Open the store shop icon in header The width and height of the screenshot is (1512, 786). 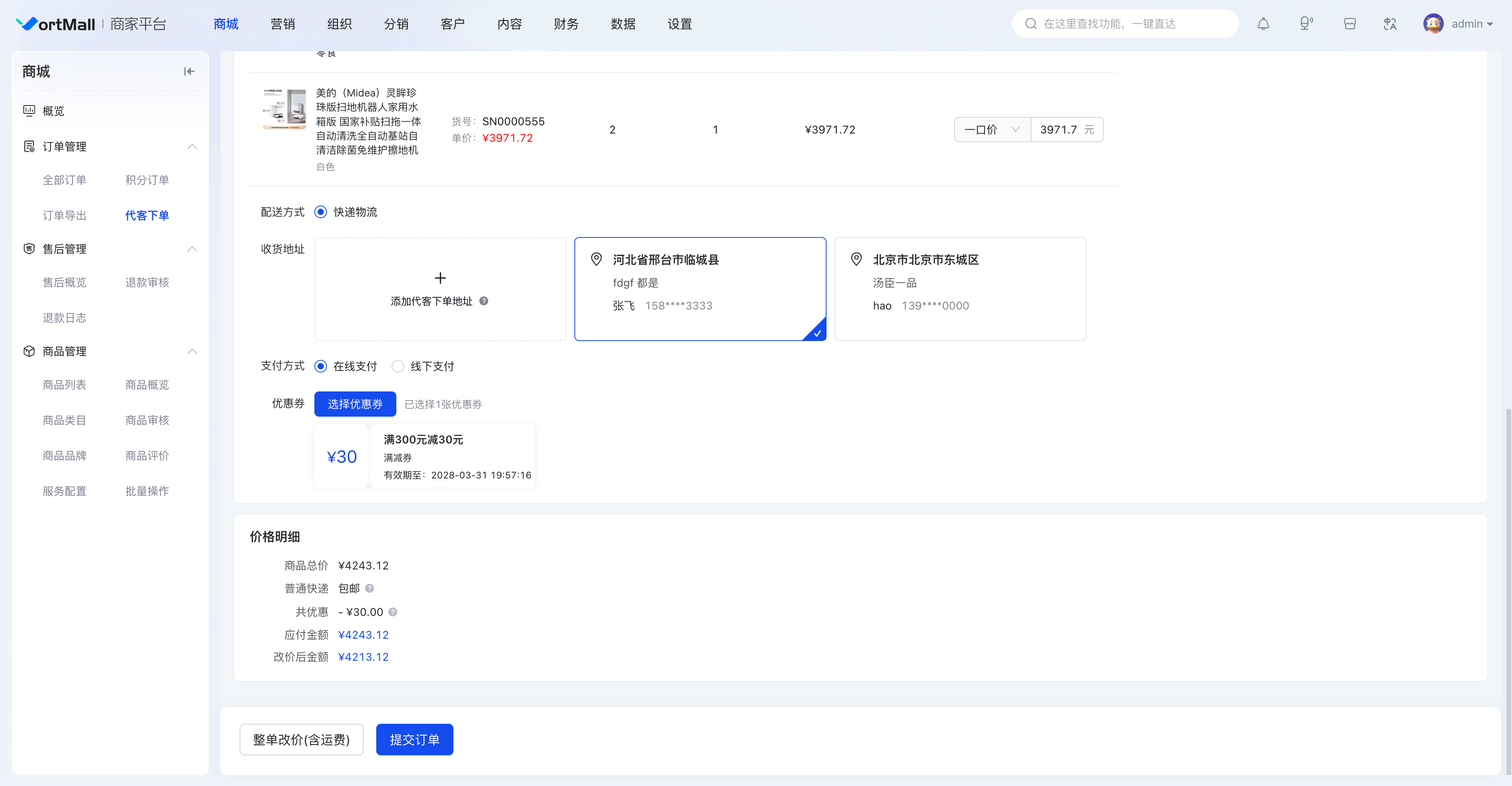(1349, 24)
